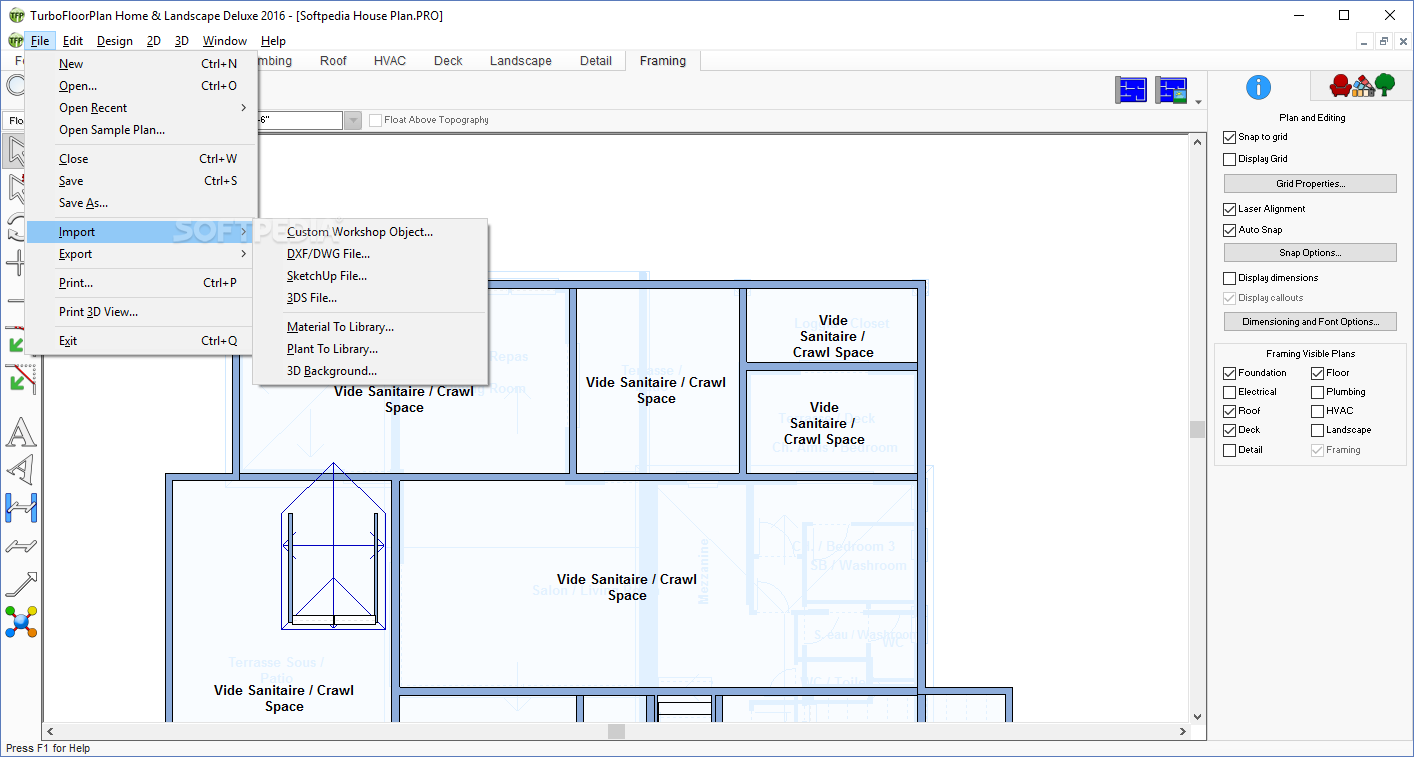1414x757 pixels.
Task: Show the Electrical plan
Action: pyautogui.click(x=1230, y=392)
